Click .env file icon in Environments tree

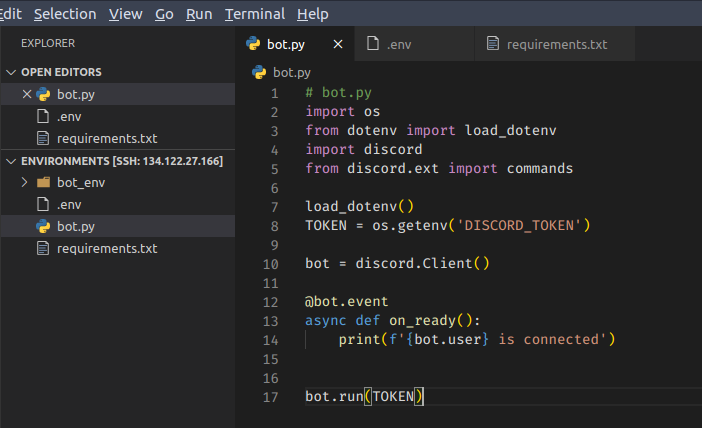pos(43,204)
